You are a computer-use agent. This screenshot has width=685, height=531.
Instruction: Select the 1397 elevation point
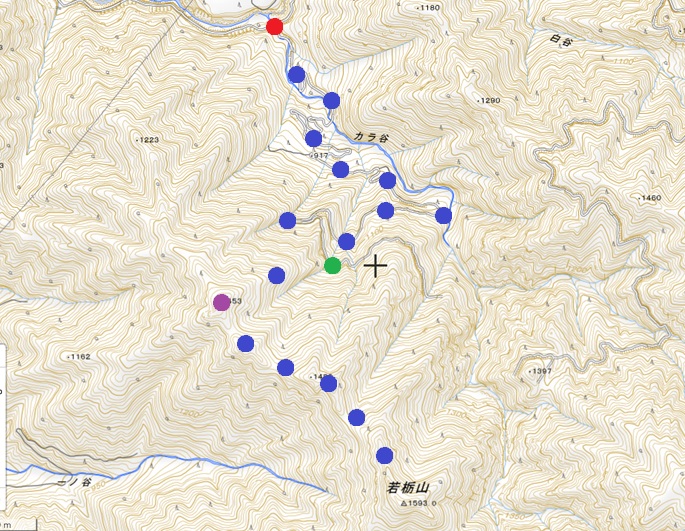coord(538,371)
